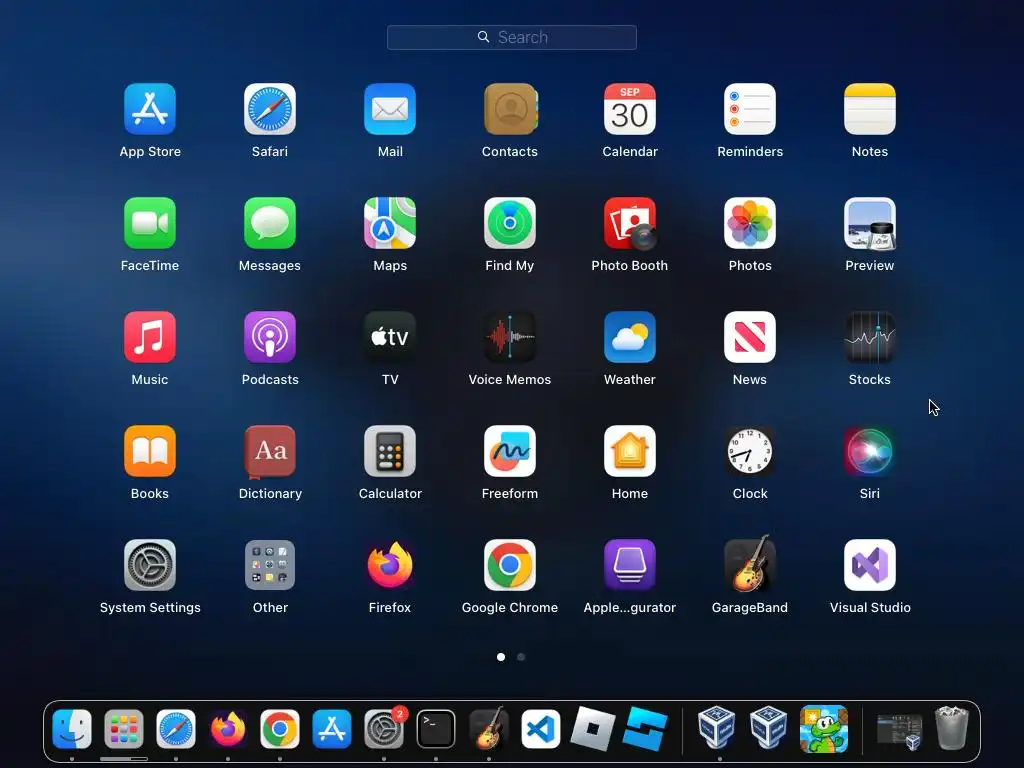1024x768 pixels.
Task: Open the Trash in the Dock
Action: pyautogui.click(x=952, y=729)
